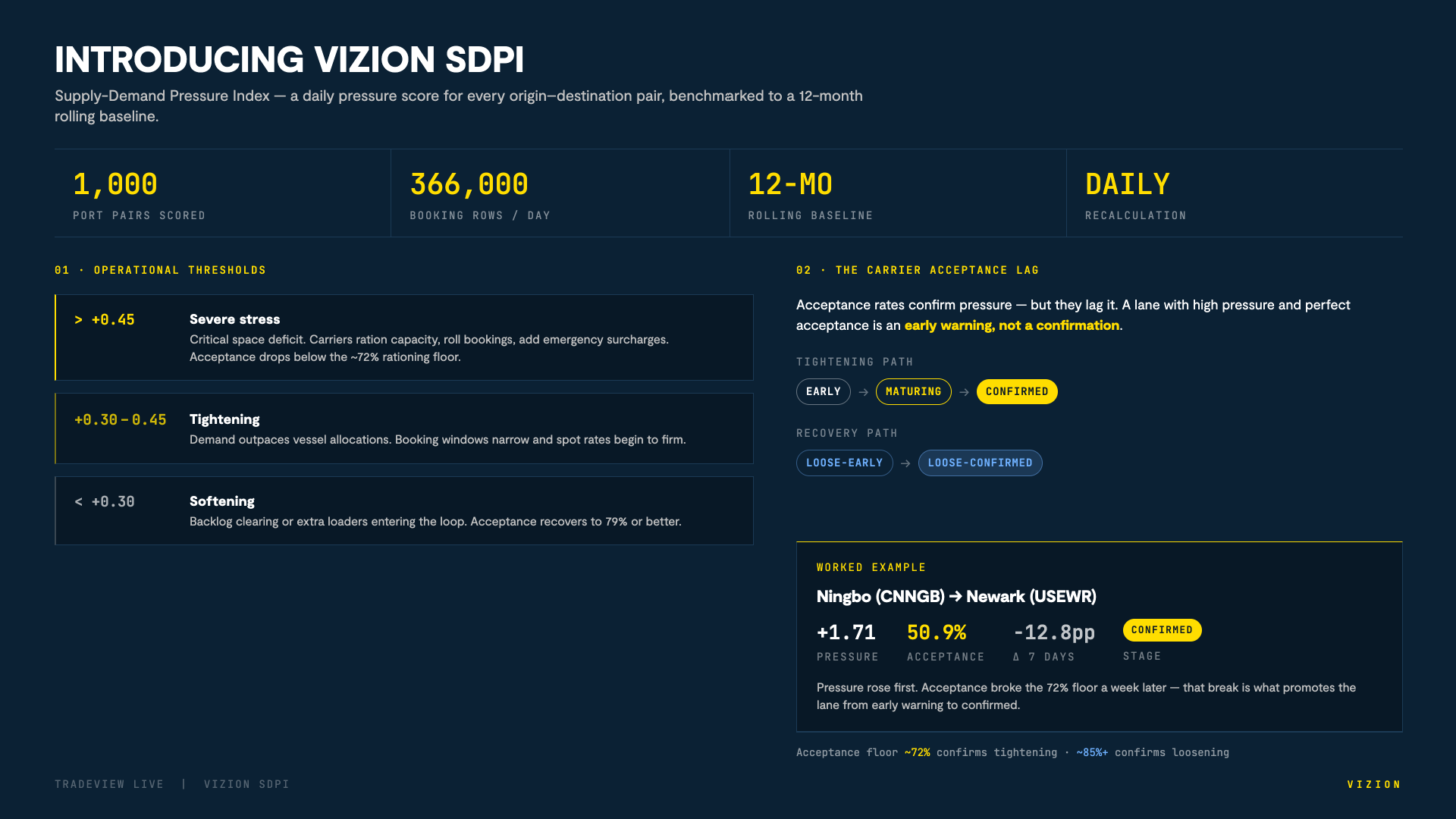Click the WORKED EXAMPLE label

click(871, 567)
